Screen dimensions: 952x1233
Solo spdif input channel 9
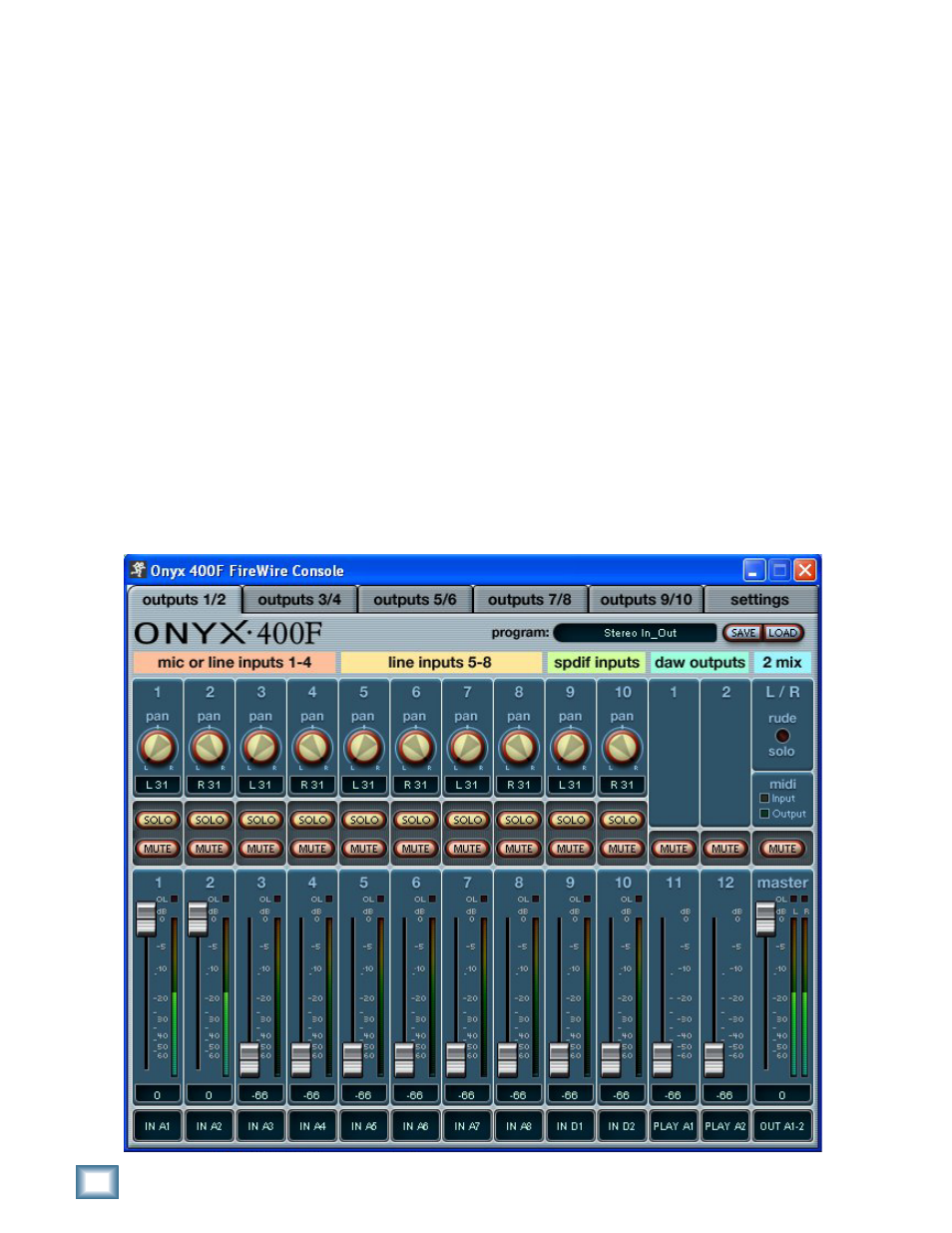pyautogui.click(x=571, y=820)
